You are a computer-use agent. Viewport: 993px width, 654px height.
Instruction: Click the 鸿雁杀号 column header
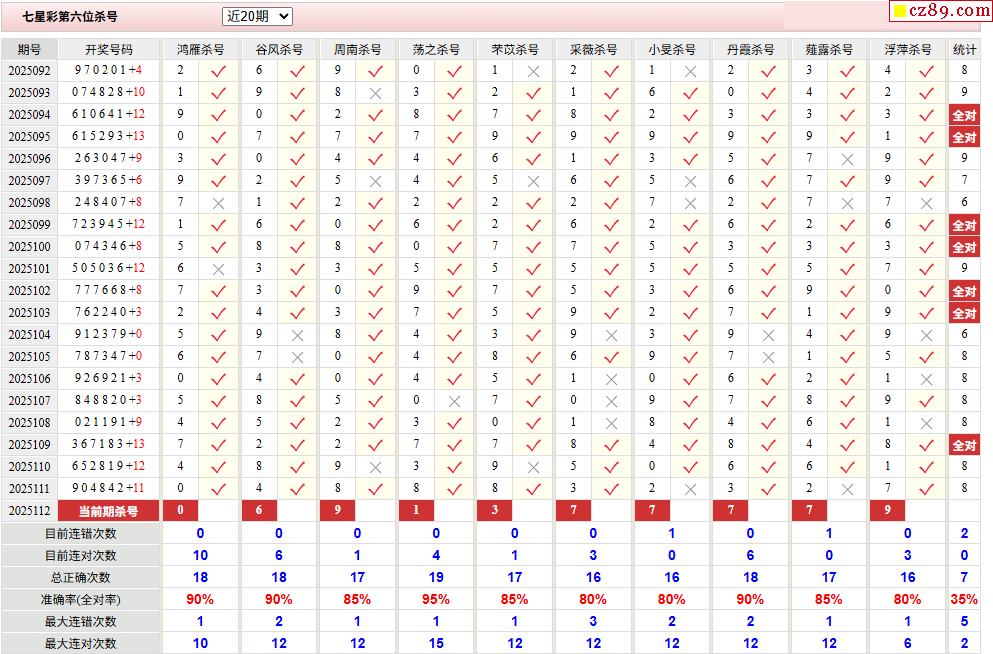coord(200,49)
